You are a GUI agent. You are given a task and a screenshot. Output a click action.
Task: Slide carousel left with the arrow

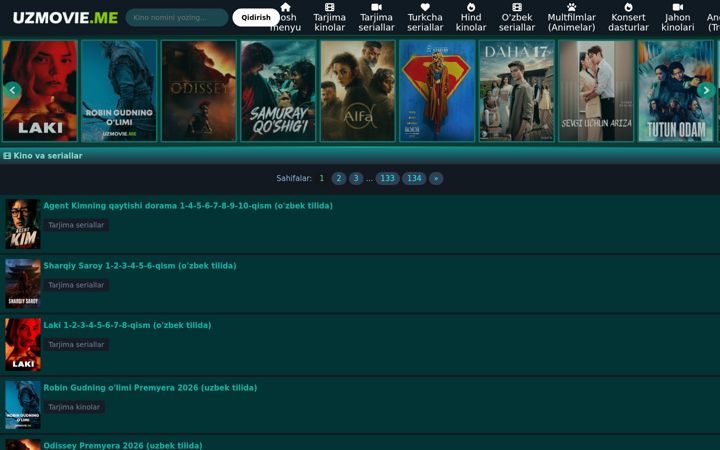tap(12, 90)
